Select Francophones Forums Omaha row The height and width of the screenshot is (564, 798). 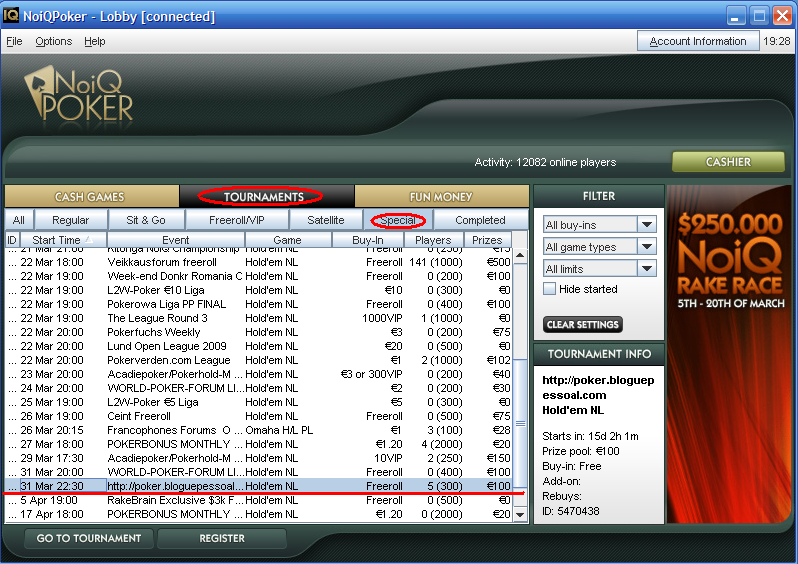click(258, 430)
